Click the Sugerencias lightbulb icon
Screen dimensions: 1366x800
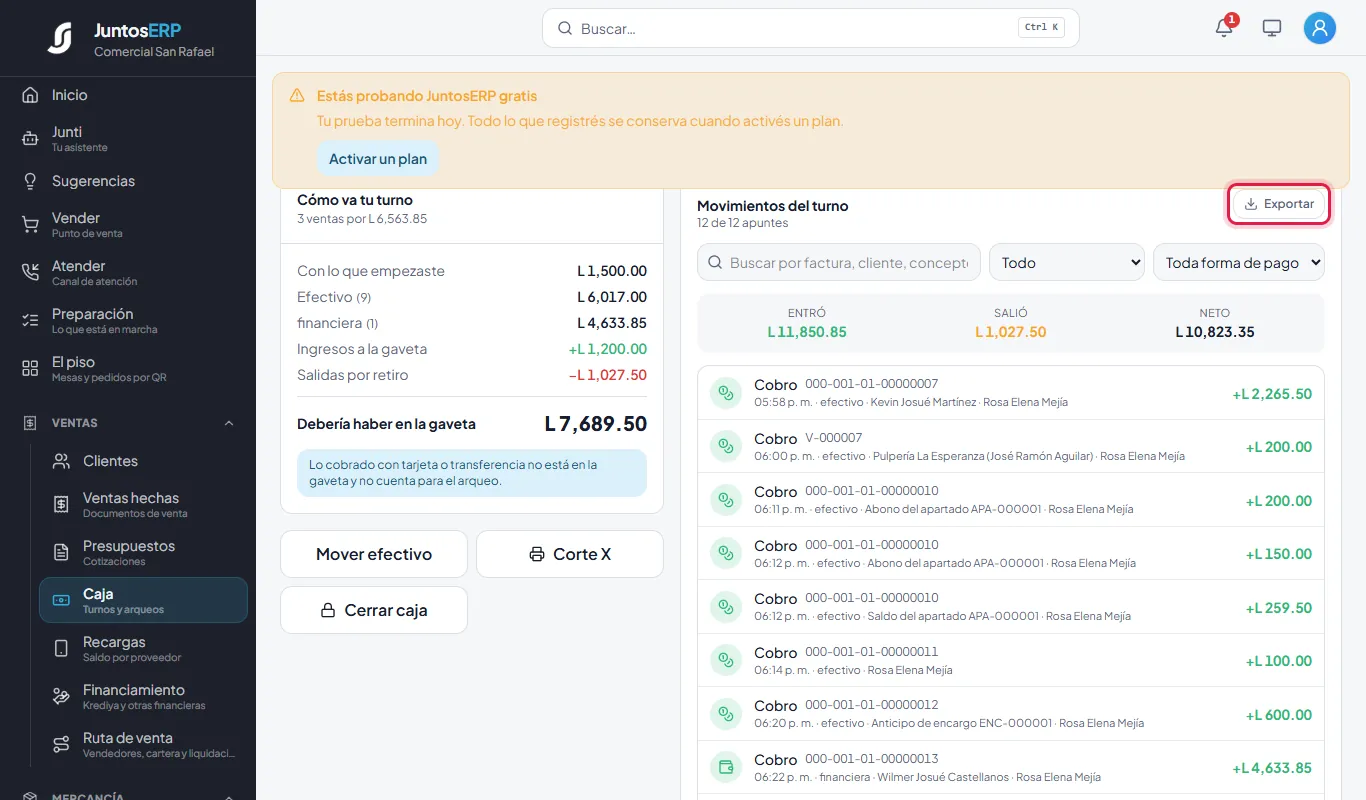(30, 181)
